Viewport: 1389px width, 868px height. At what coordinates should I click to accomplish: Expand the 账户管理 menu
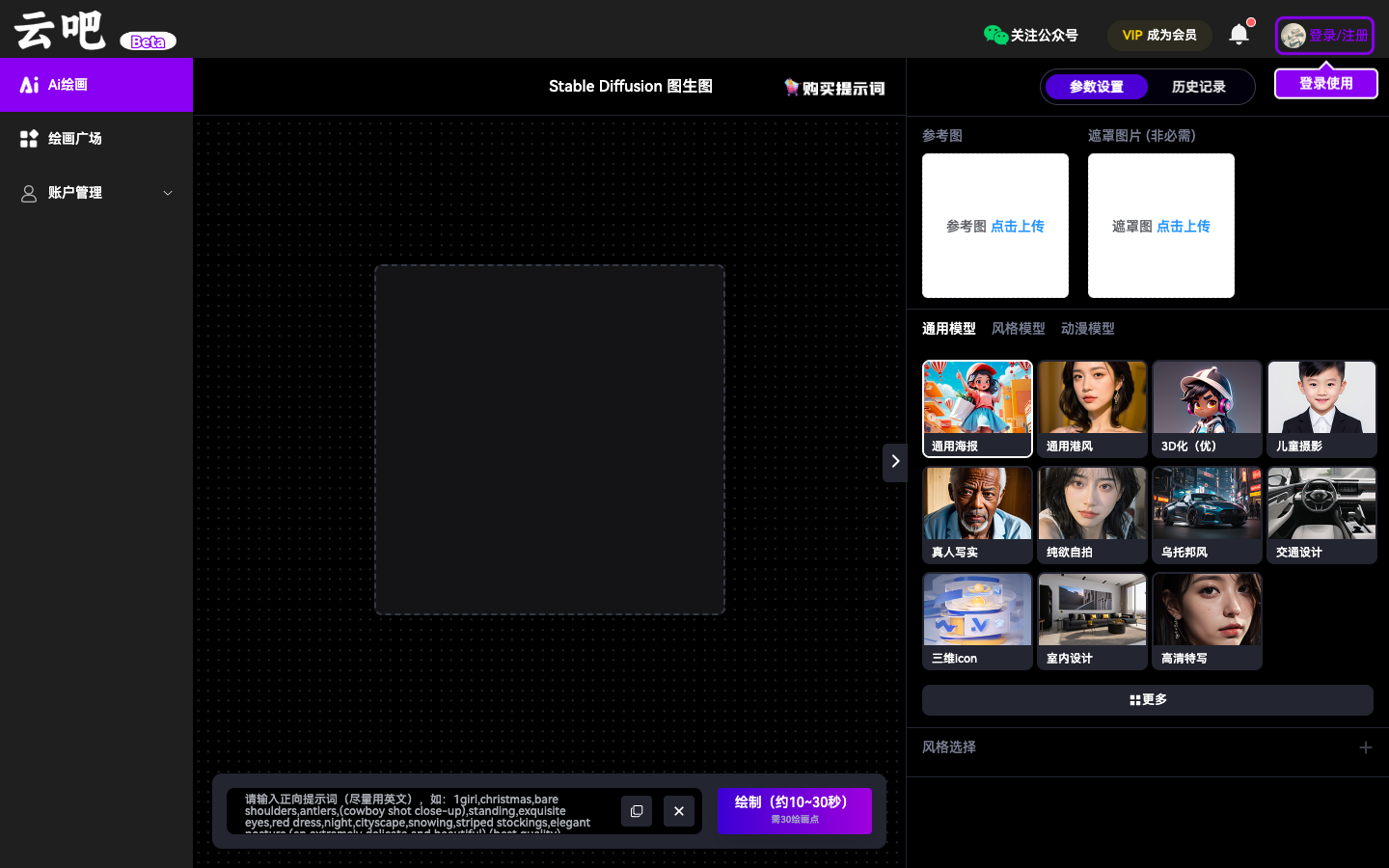96,193
